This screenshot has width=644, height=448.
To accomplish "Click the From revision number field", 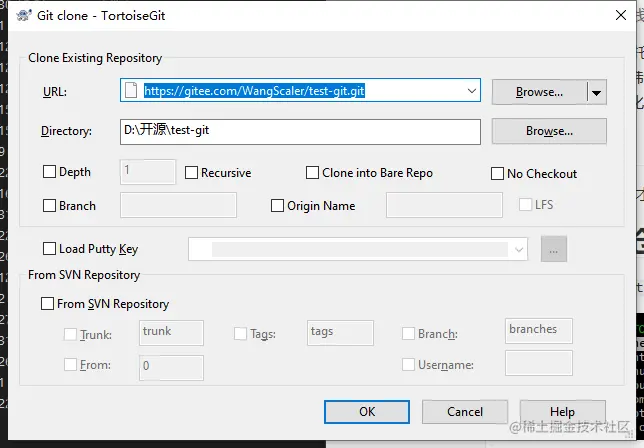I will [x=171, y=368].
